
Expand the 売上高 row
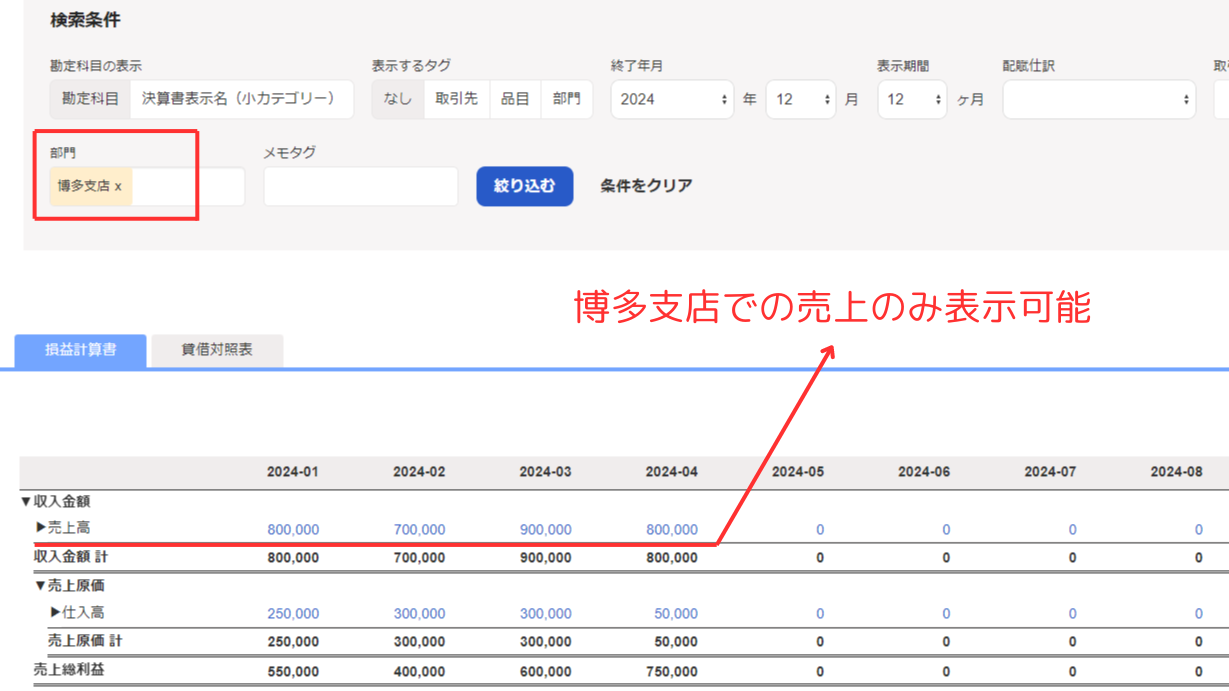[x=42, y=528]
